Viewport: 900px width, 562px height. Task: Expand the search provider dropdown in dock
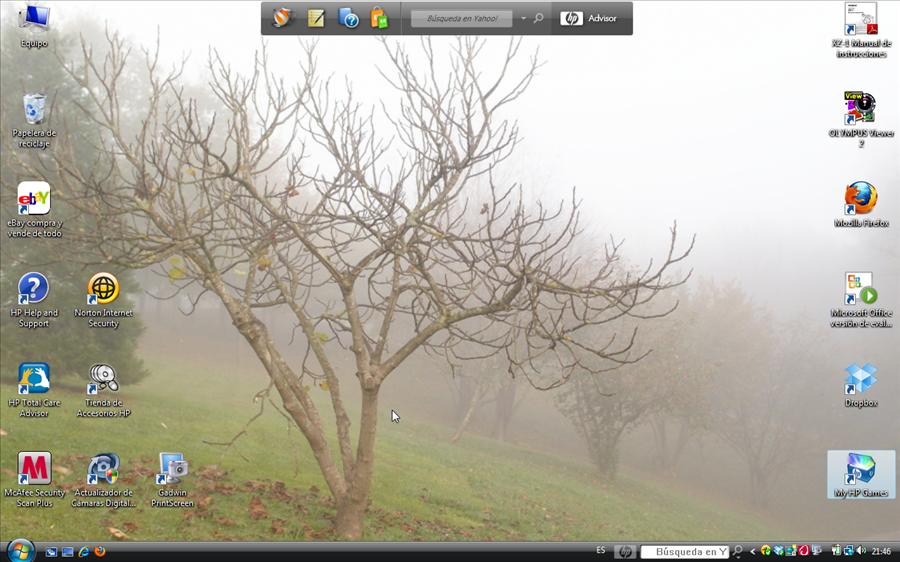(523, 18)
